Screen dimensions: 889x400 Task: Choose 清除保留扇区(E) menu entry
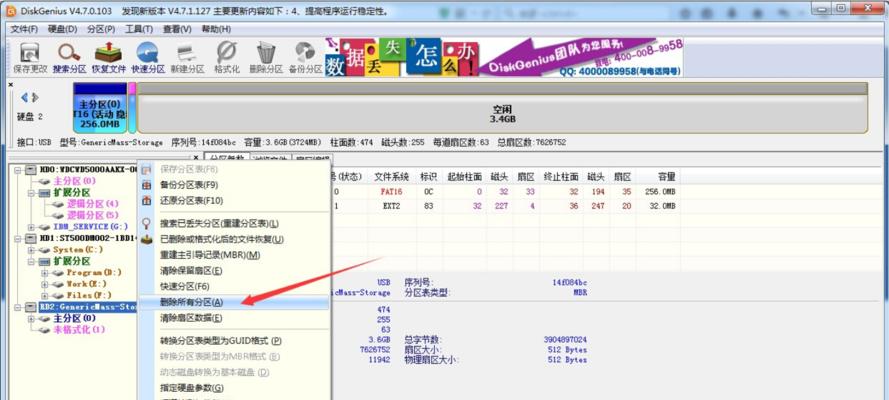234,271
